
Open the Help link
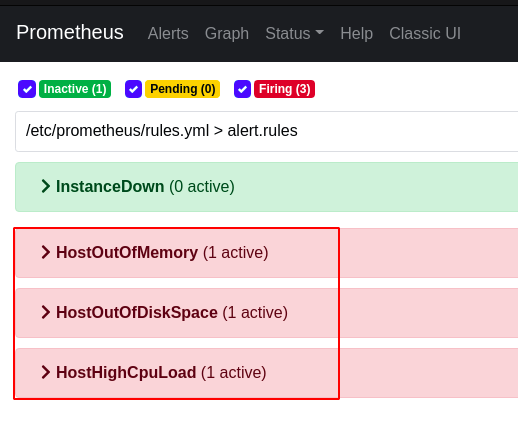(356, 33)
